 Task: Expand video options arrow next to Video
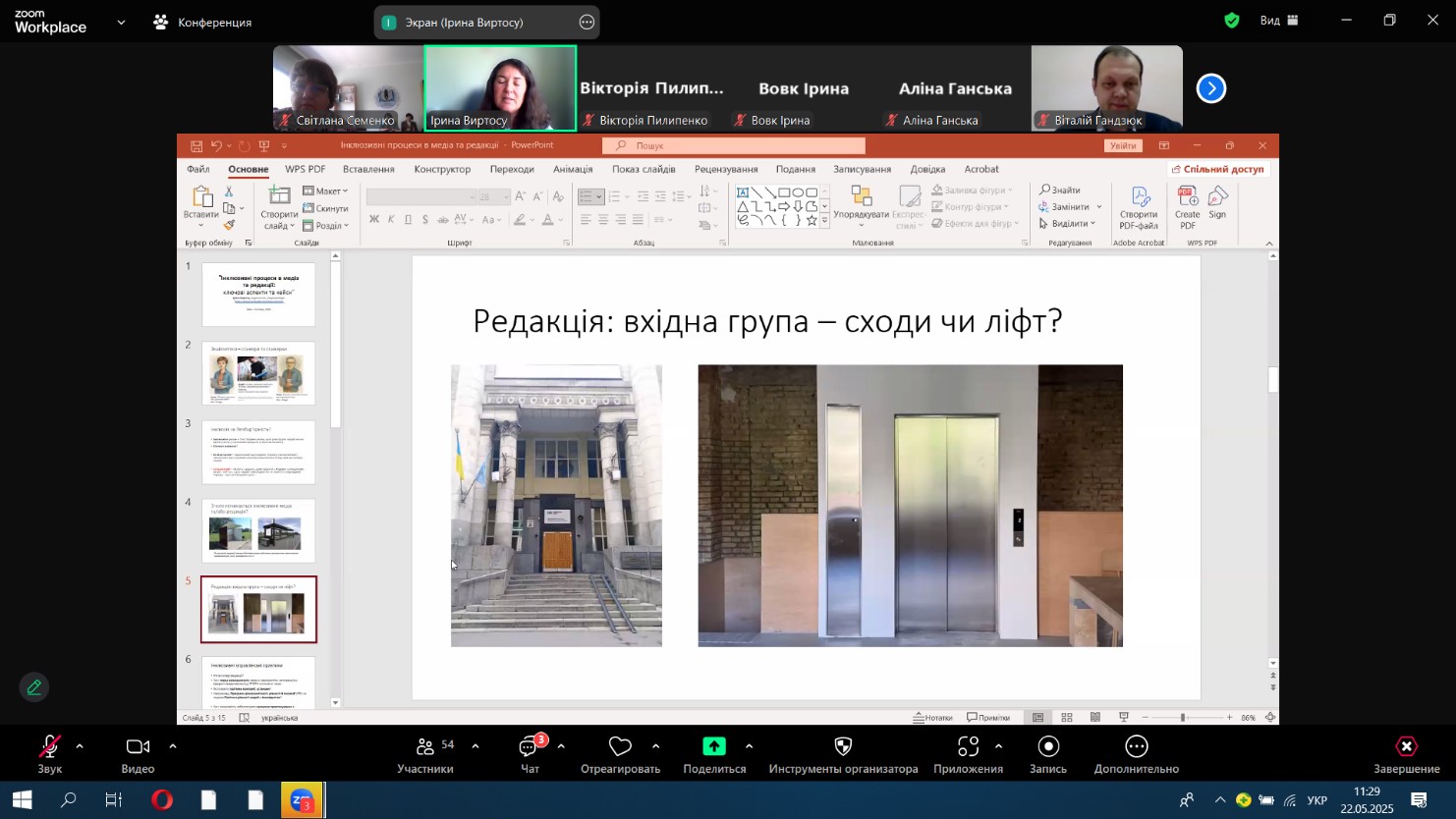[x=173, y=746]
